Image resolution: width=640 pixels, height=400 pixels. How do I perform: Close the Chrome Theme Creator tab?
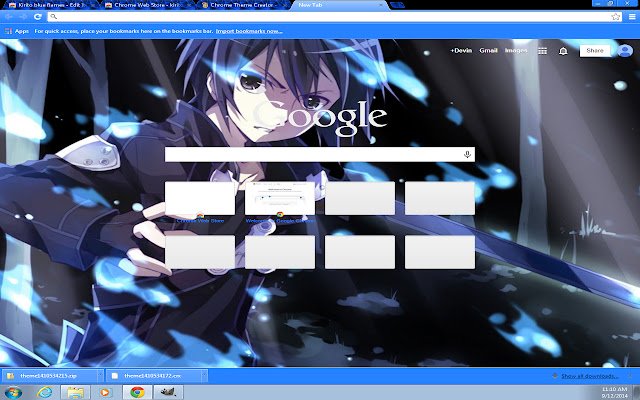(x=284, y=5)
